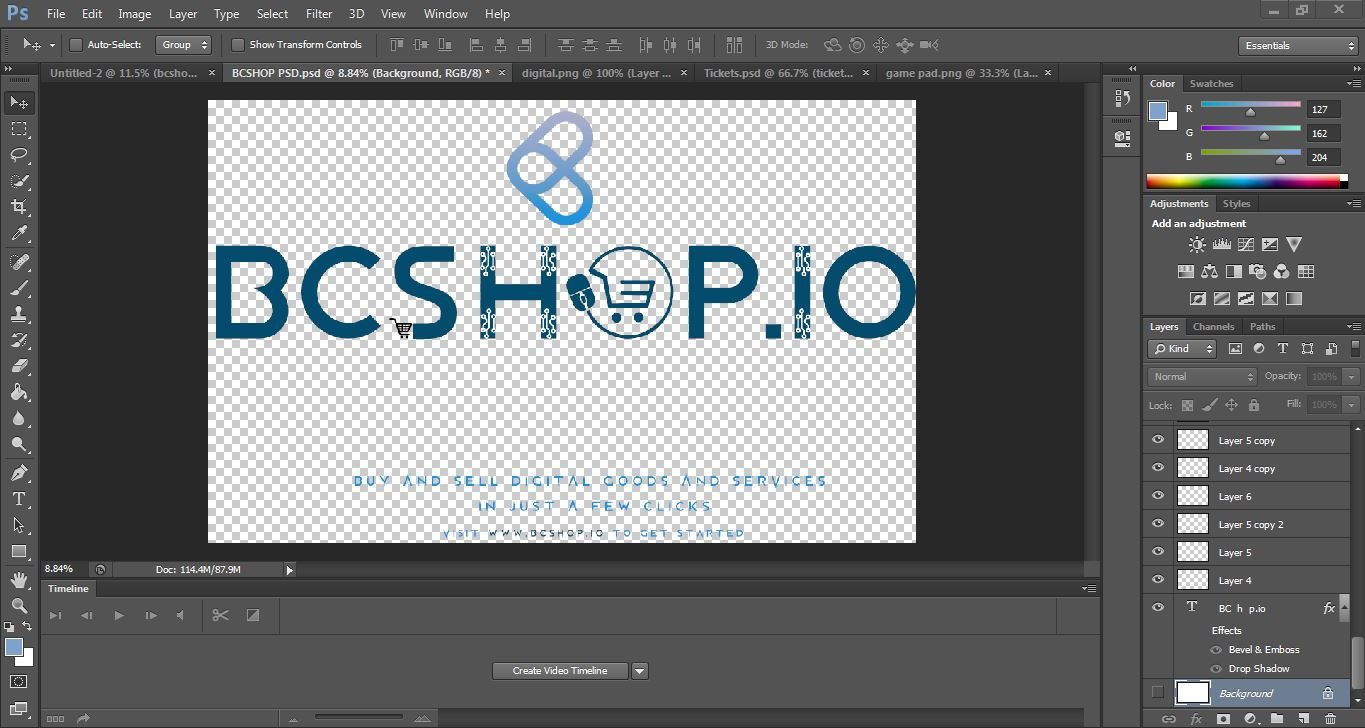
Task: Hide the Layer 5 copy layer
Action: point(1158,440)
